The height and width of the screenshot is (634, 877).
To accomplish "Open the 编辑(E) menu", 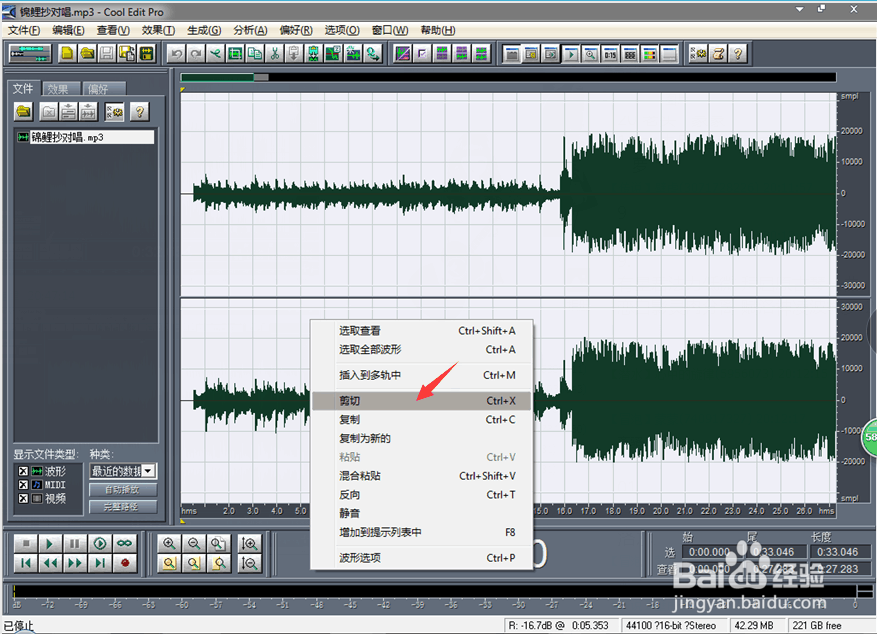I will (68, 30).
